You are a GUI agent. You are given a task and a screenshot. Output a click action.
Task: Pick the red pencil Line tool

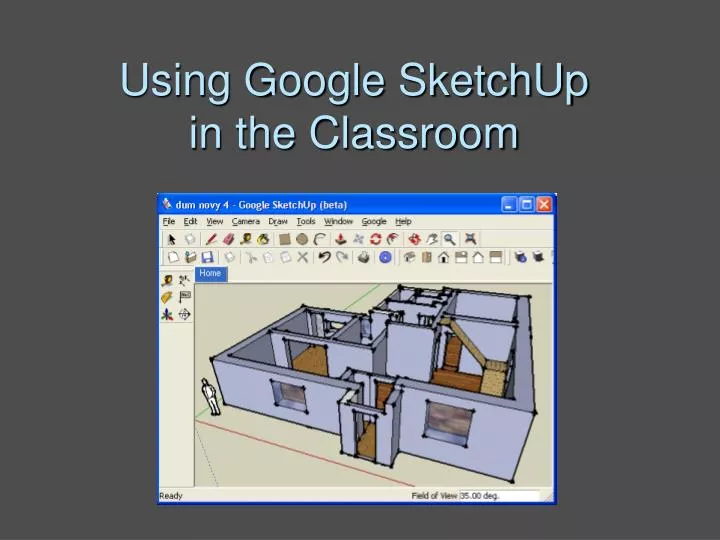coord(211,239)
